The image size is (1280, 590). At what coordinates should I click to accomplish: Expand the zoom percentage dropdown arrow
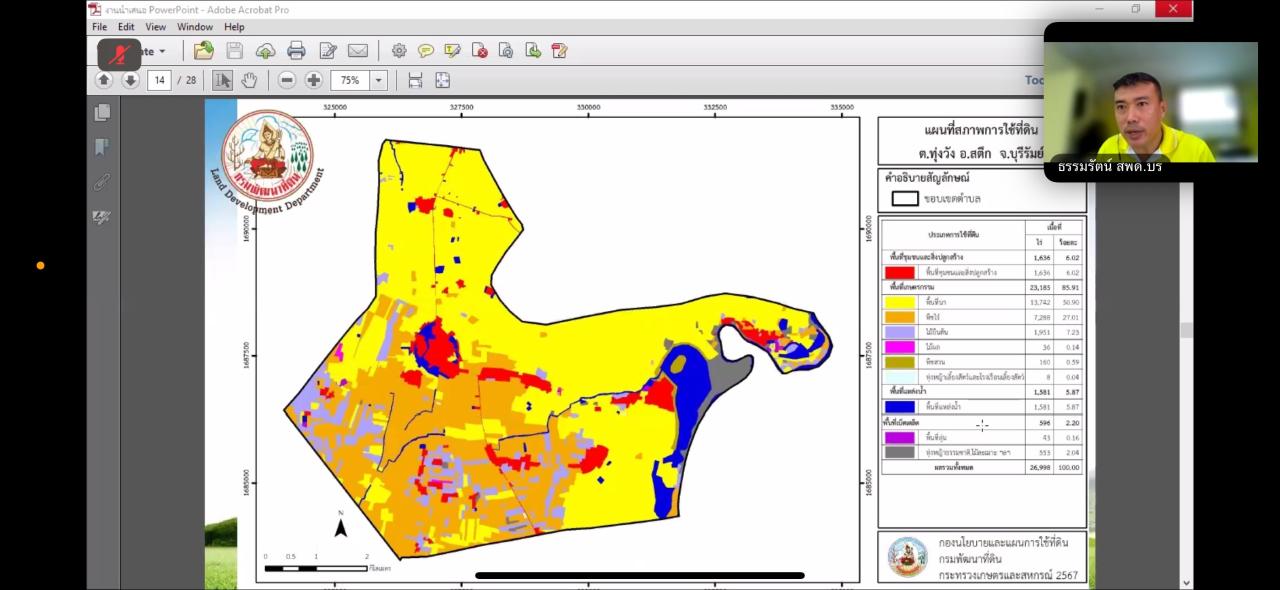[378, 80]
